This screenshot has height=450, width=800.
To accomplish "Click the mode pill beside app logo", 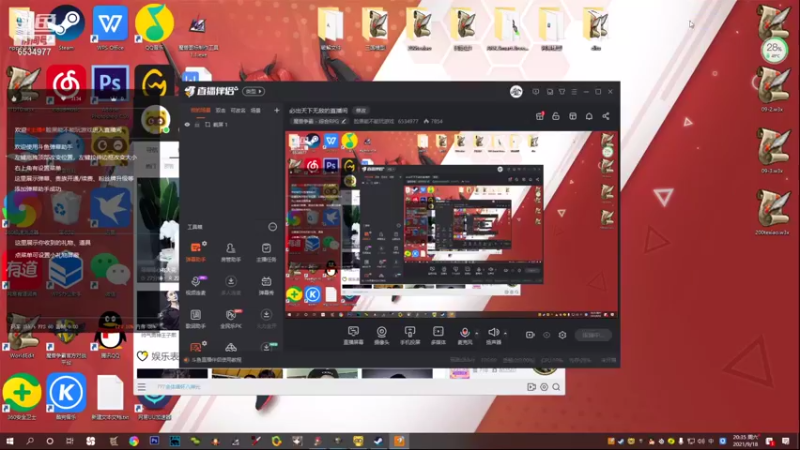I will click(253, 91).
